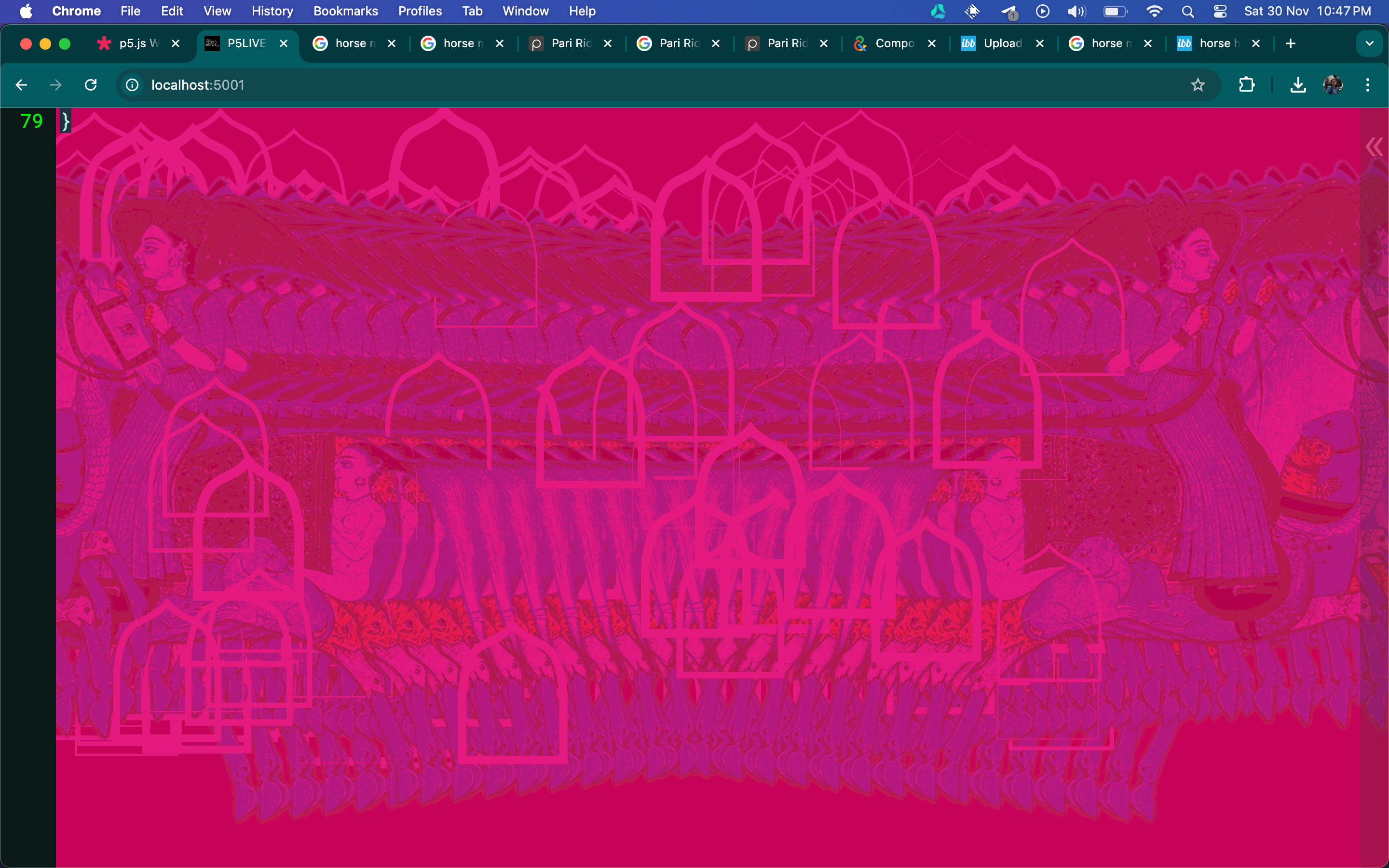This screenshot has height=868, width=1389.
Task: Open the Extensions puzzle icon
Action: click(1246, 85)
